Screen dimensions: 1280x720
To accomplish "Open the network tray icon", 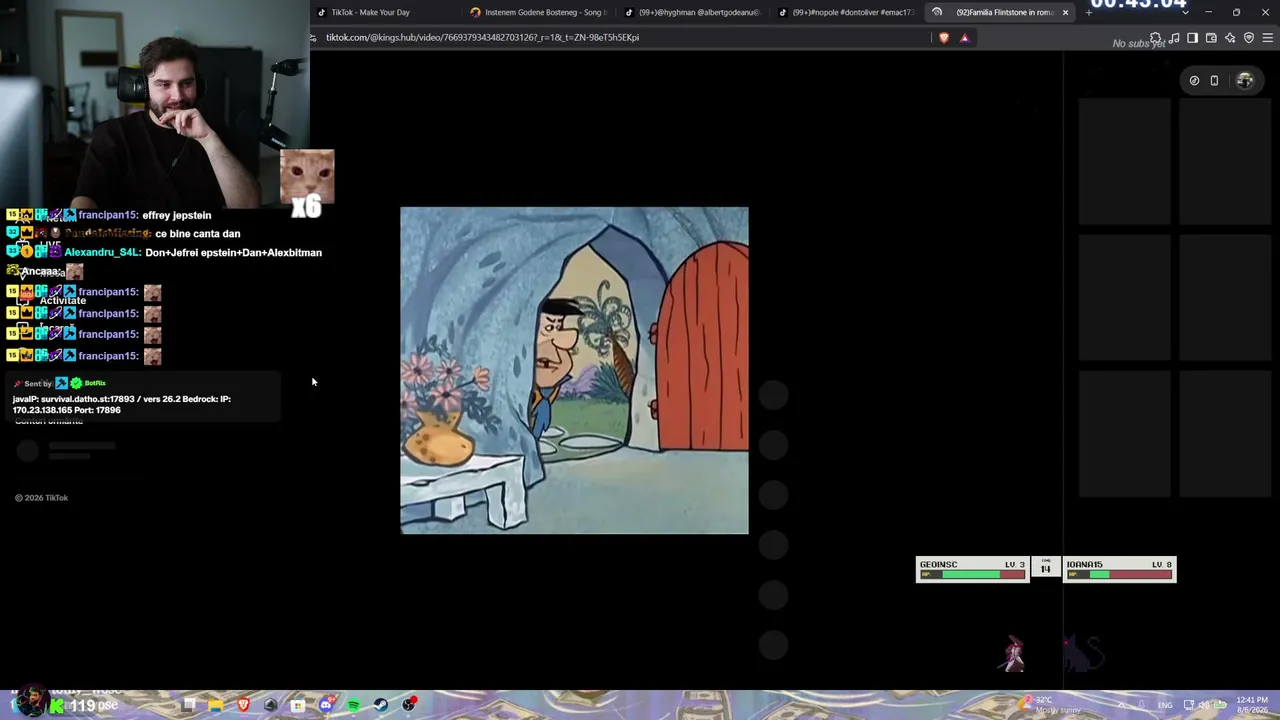I will (1189, 705).
